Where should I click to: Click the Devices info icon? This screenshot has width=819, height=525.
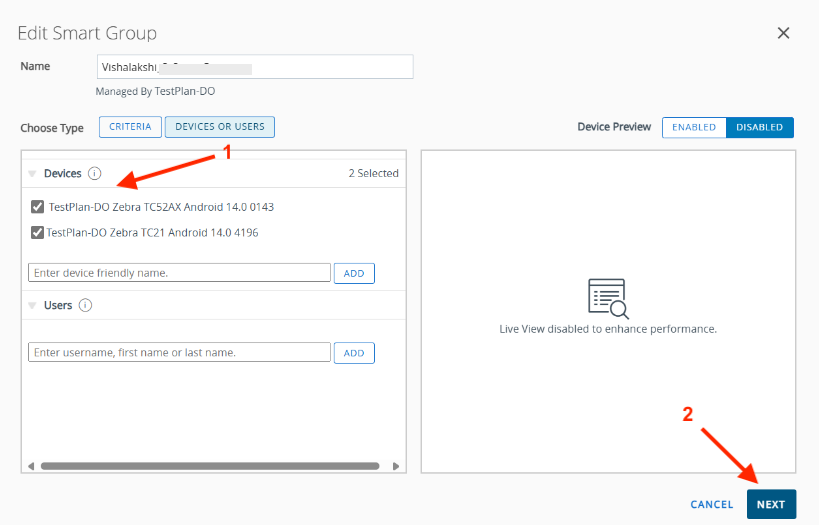point(95,173)
